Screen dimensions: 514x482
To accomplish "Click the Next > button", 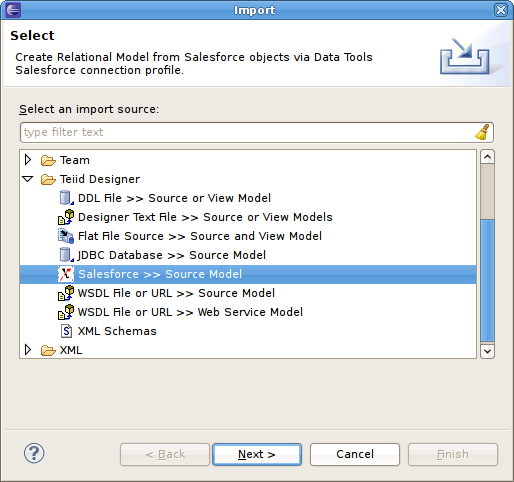I will click(x=257, y=454).
